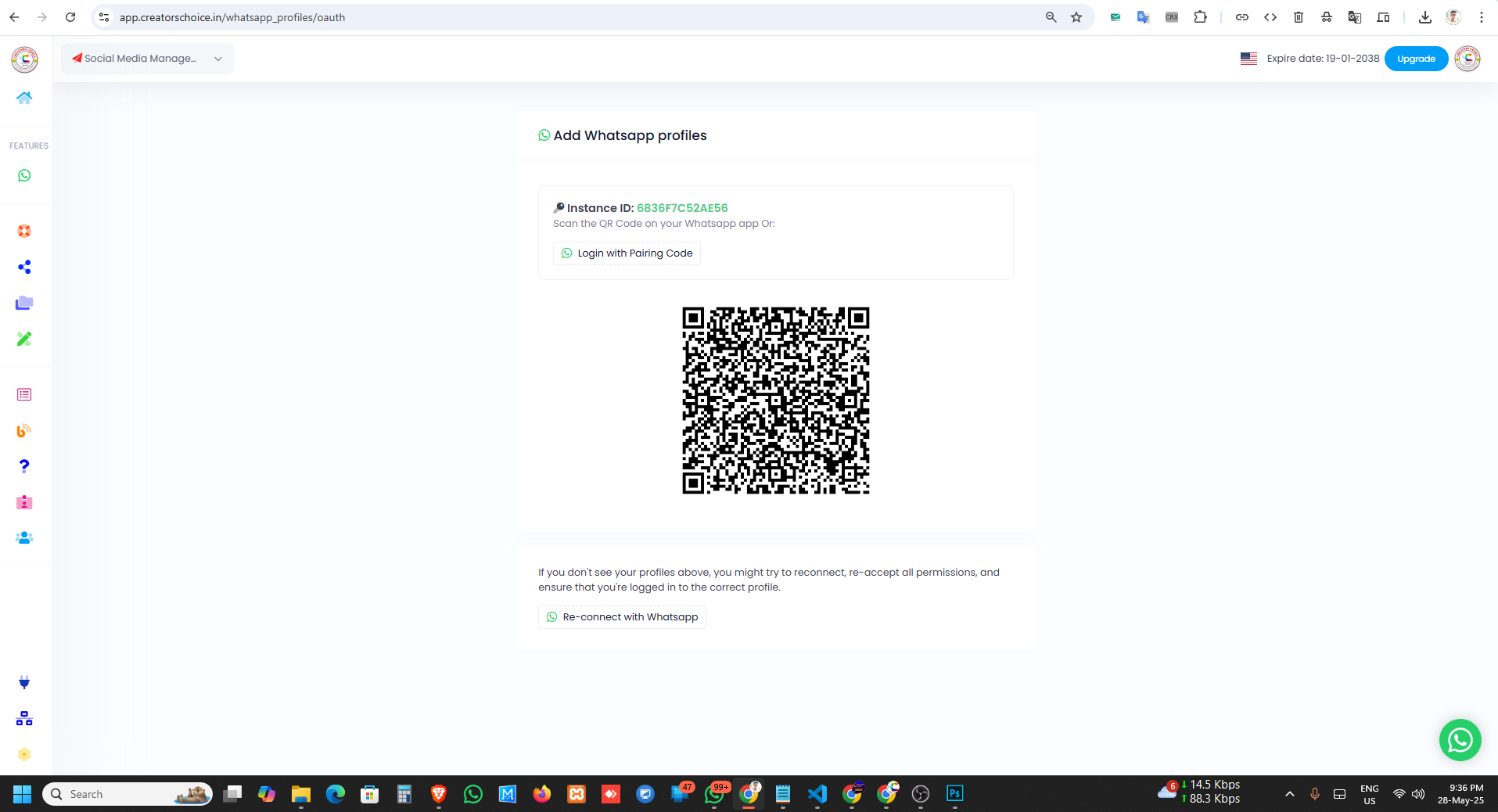Launch Brave browser from the taskbar
Viewport: 1498px width, 812px height.
(x=439, y=794)
